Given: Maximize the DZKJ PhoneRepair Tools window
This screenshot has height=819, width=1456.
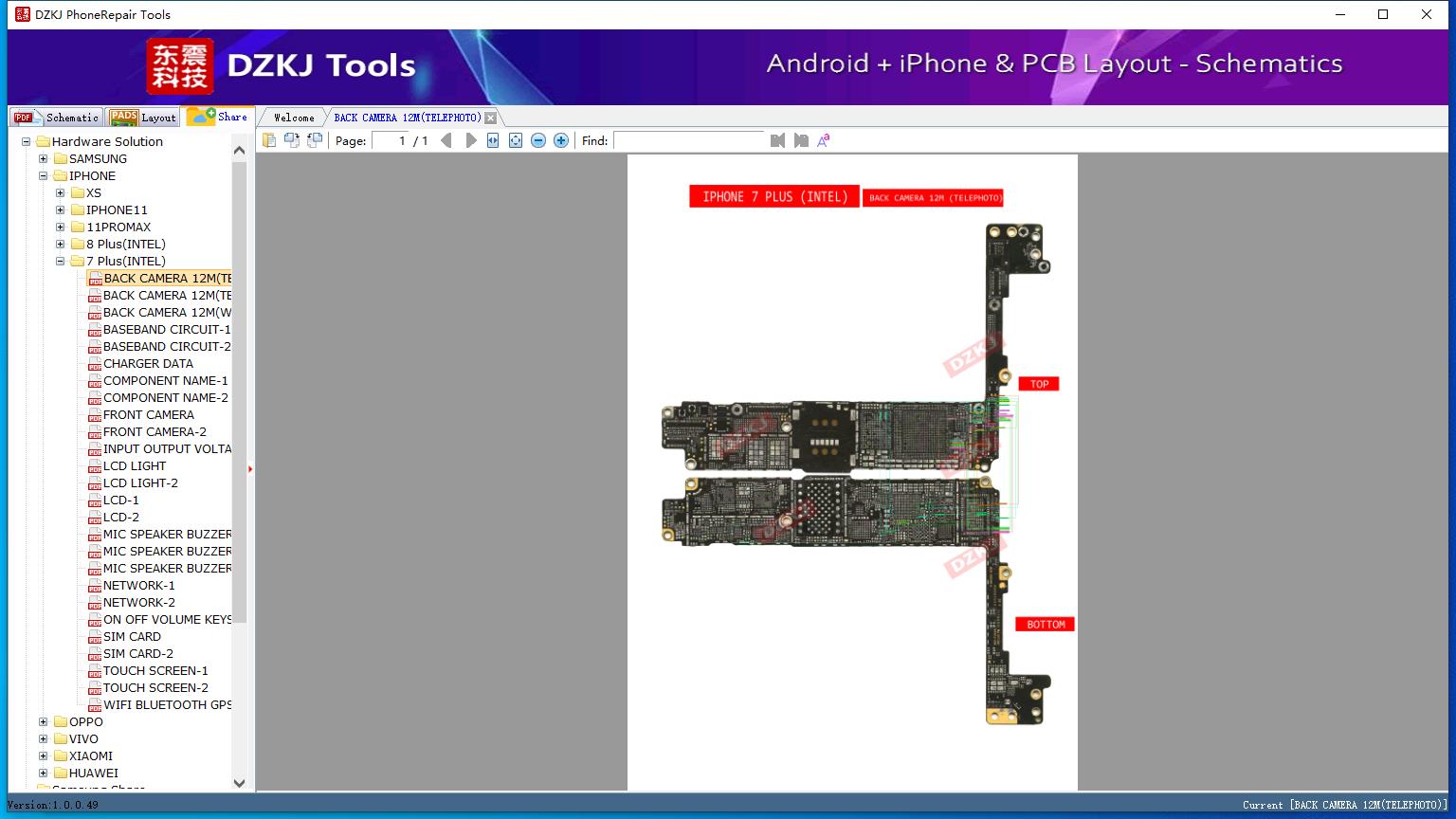Looking at the screenshot, I should pyautogui.click(x=1383, y=14).
